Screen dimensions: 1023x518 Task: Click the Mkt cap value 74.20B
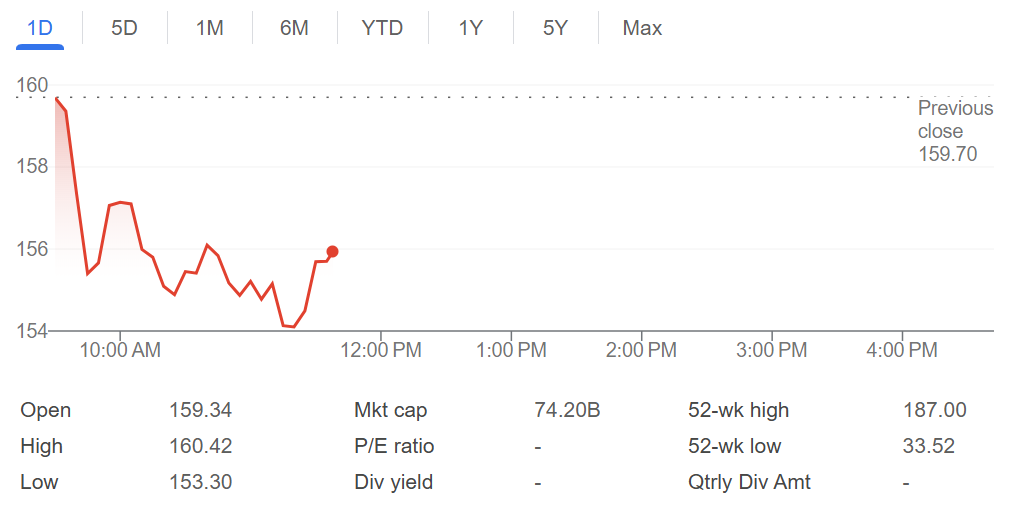point(567,410)
